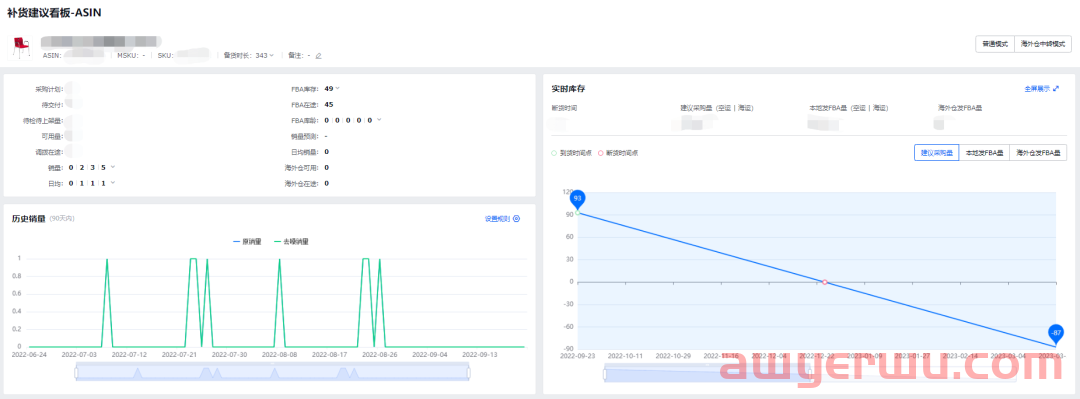
Task: Click the 历史销量 section title
Action: pyautogui.click(x=29, y=218)
